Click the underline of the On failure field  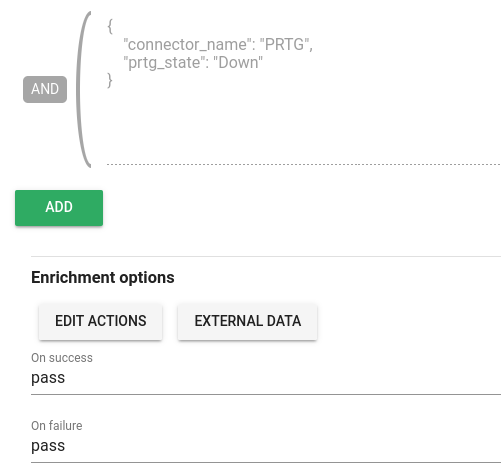[266, 462]
